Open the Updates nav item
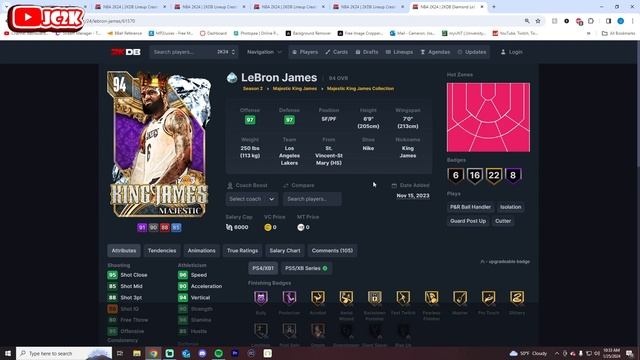Image resolution: width=640 pixels, height=360 pixels. coord(472,52)
